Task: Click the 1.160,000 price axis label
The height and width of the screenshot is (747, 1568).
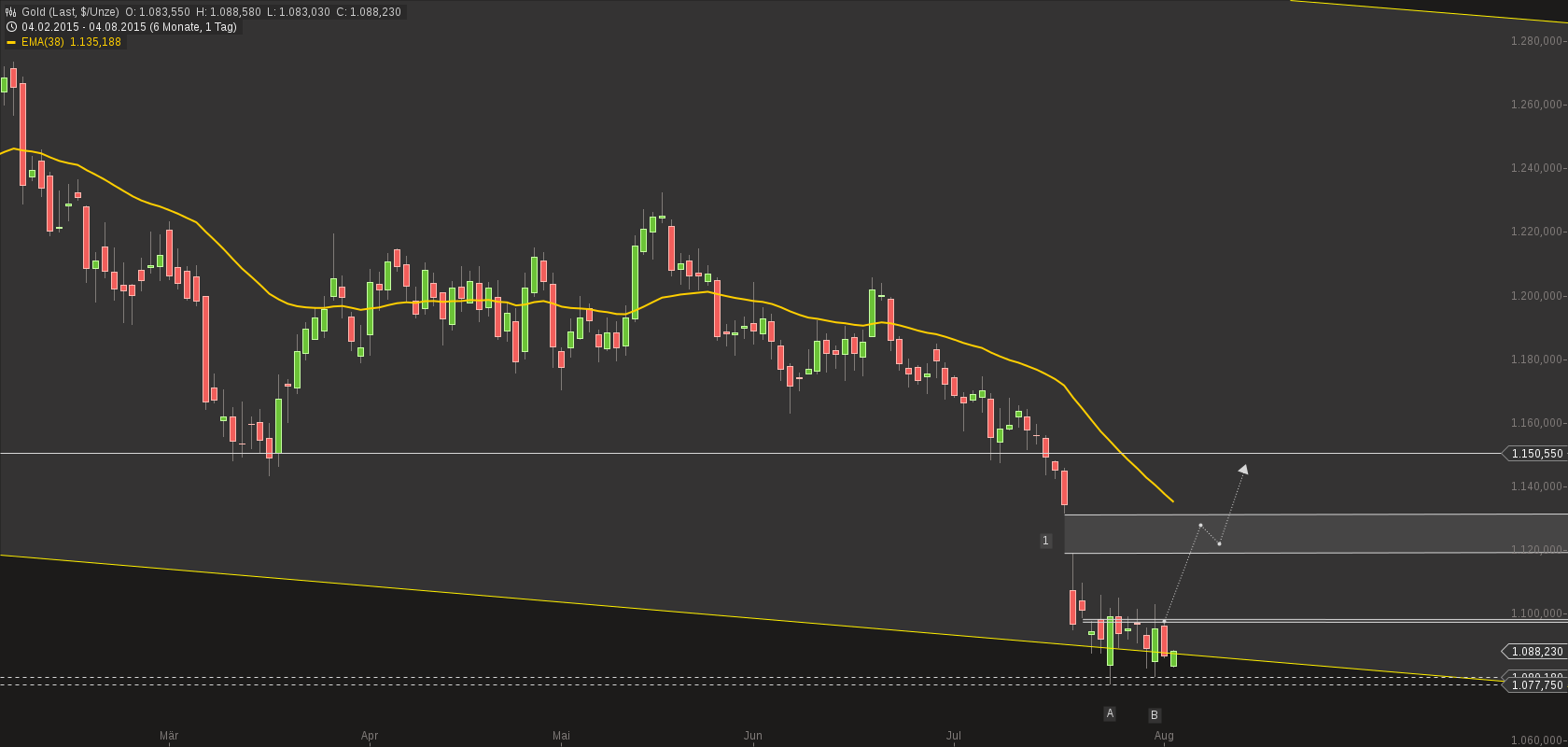Action: pyautogui.click(x=1536, y=423)
